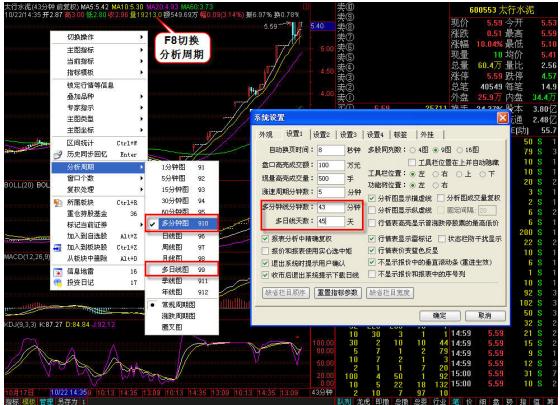Click the 加入到板块股 menu icon
560x405 pixels.
click(58, 247)
